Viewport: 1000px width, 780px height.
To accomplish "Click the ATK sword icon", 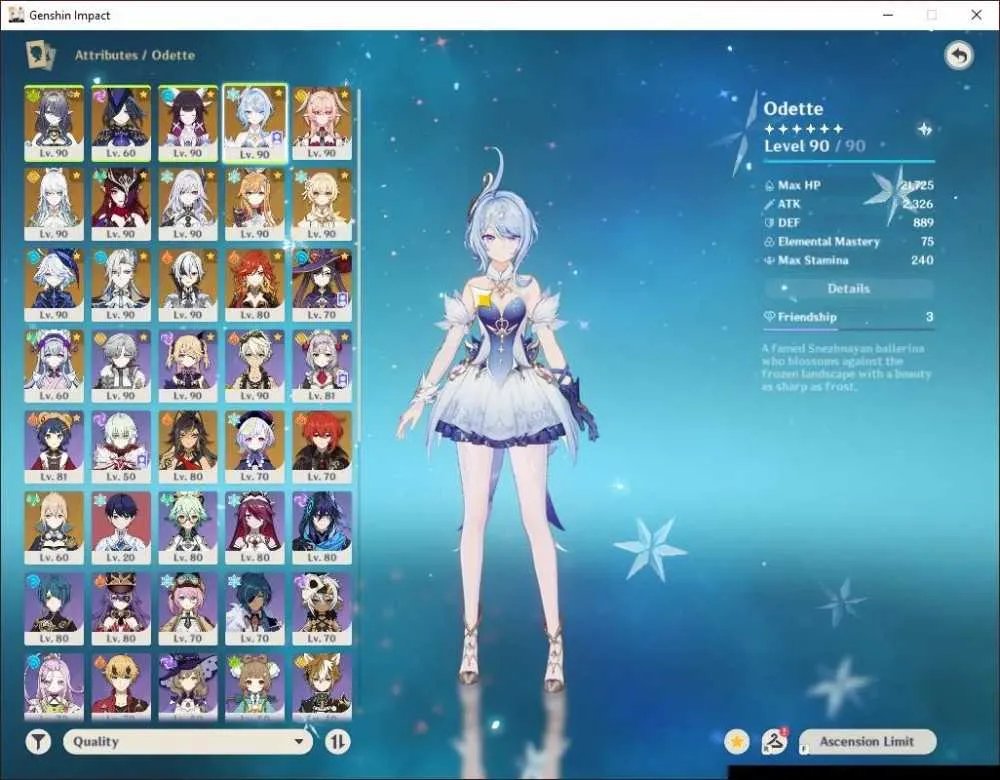I will (769, 204).
